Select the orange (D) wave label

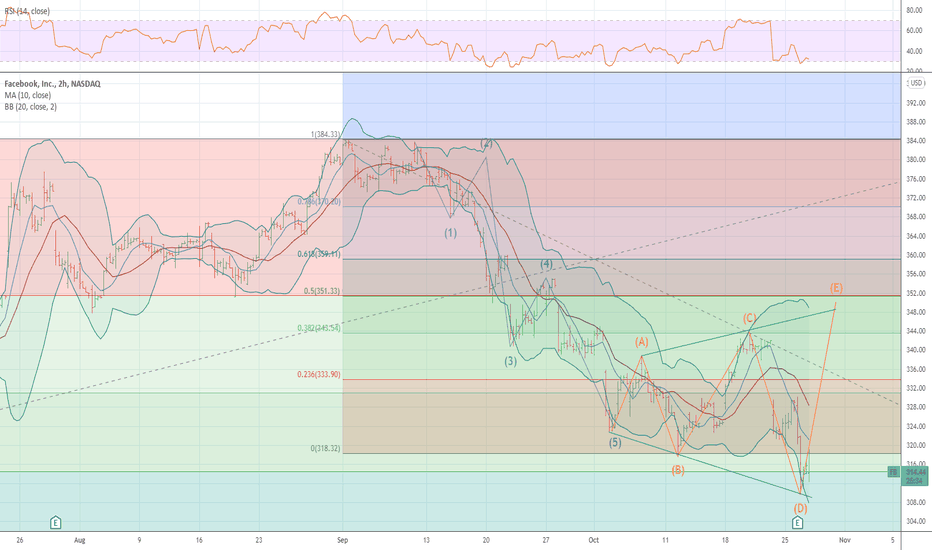[800, 508]
